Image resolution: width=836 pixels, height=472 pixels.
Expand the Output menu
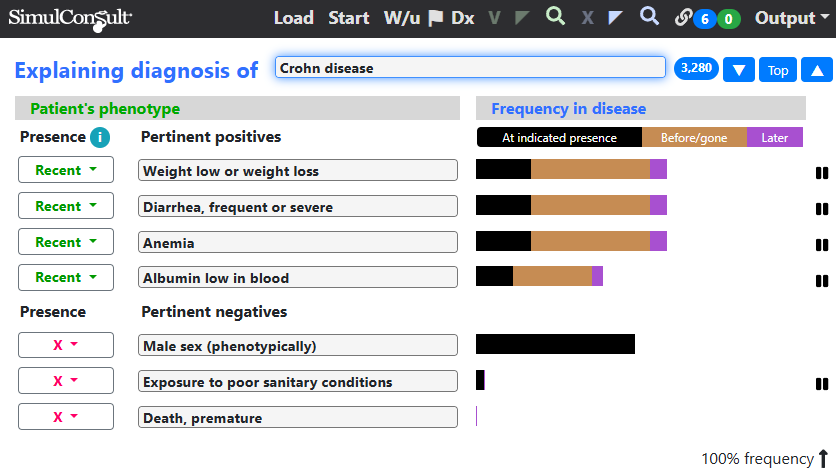click(x=790, y=18)
